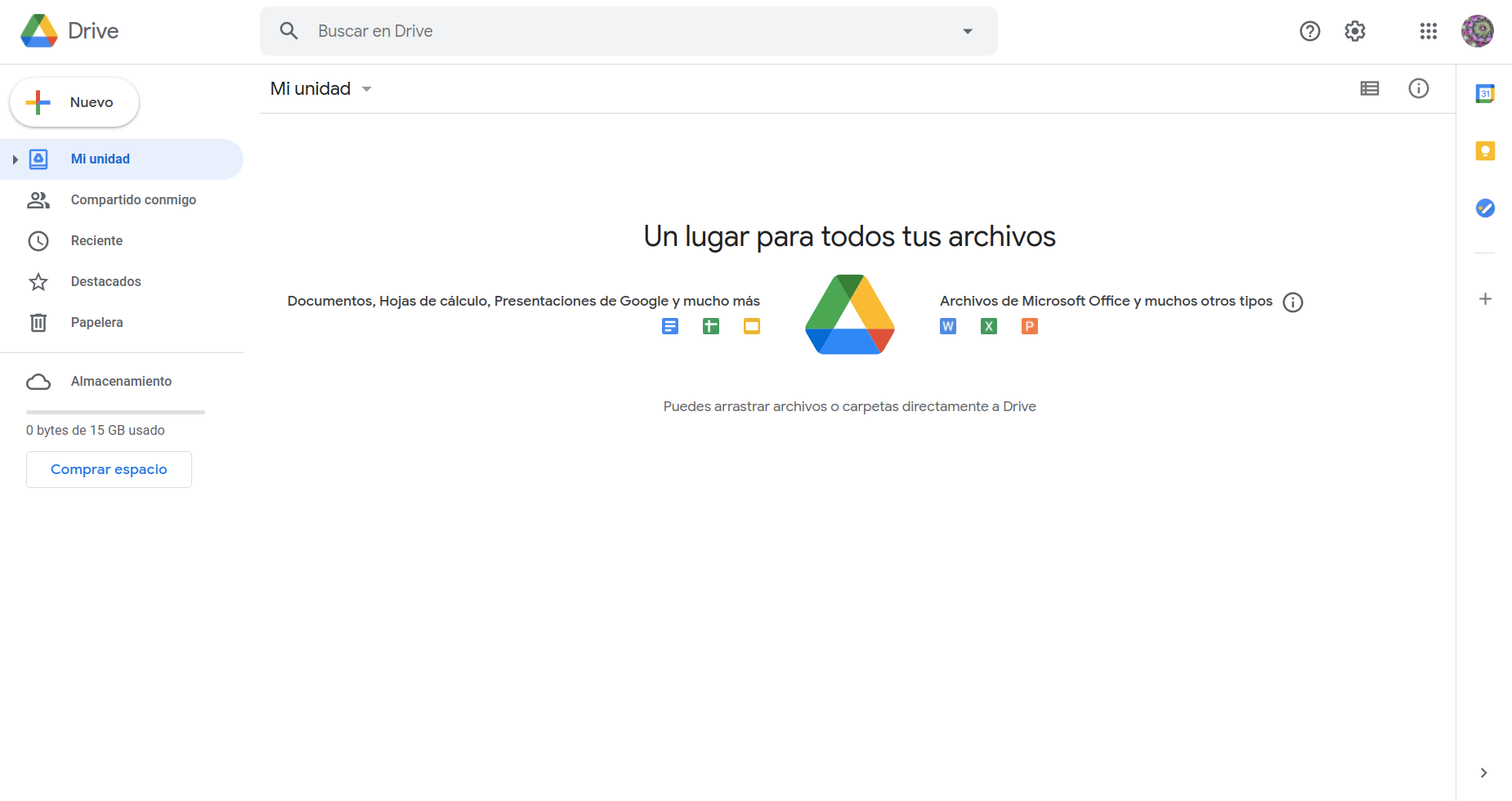
Task: Click the Compartido conmigo people icon
Action: point(38,200)
